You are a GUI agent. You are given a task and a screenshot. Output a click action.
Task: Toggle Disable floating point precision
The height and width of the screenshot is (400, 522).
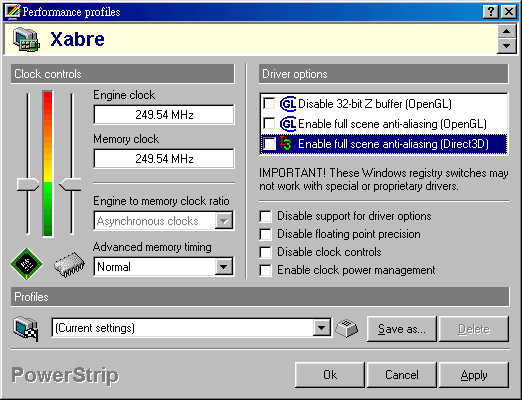tap(265, 234)
